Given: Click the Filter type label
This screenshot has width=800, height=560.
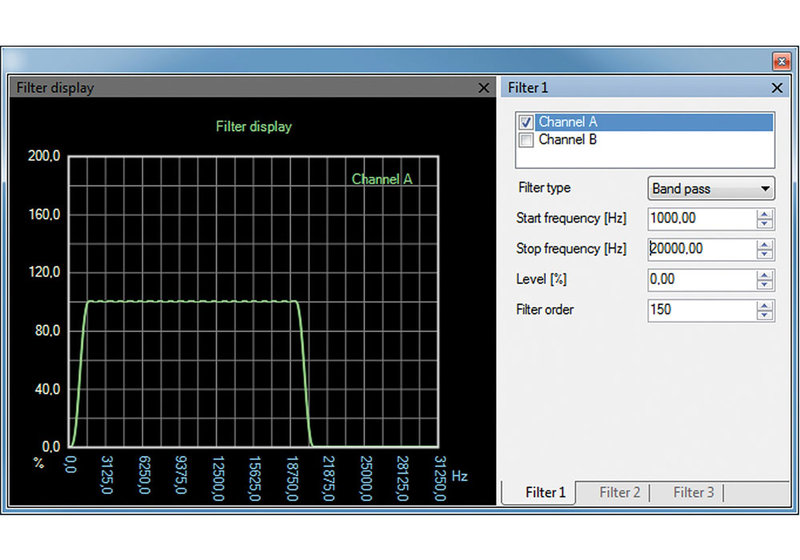Looking at the screenshot, I should point(544,188).
